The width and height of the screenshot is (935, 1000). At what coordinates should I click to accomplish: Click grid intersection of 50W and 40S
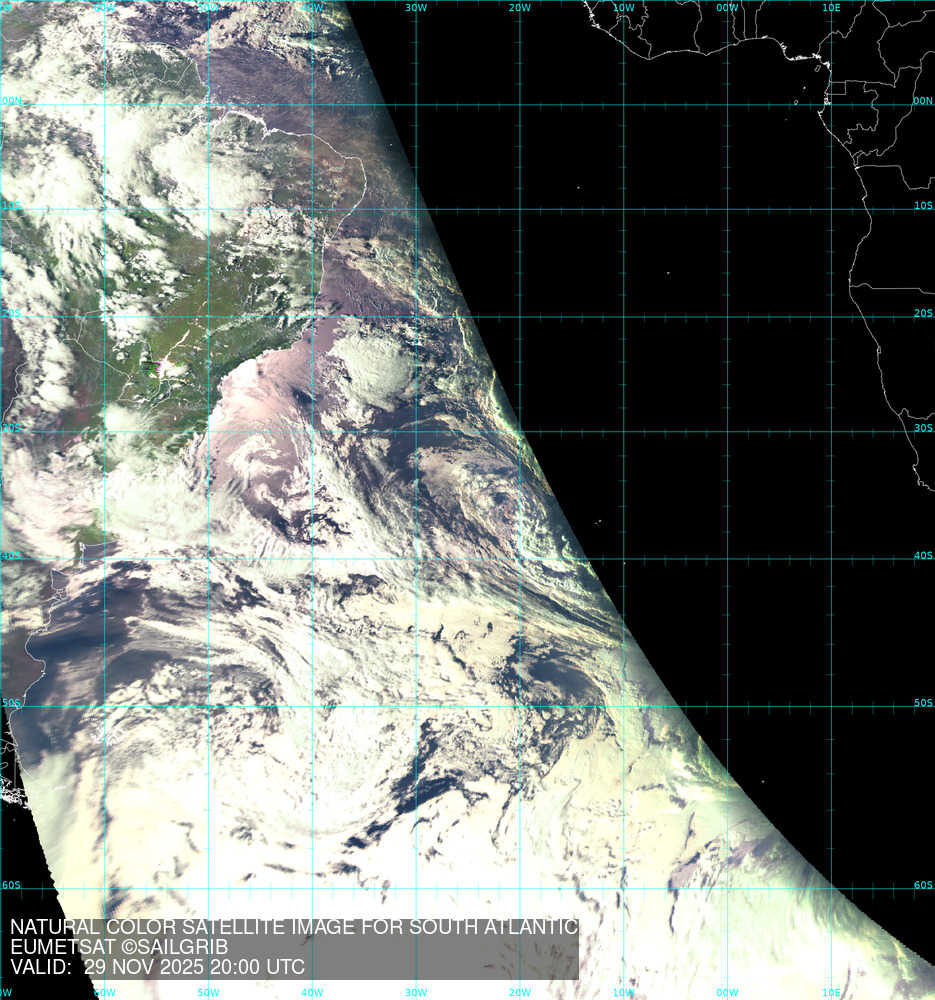(x=208, y=558)
